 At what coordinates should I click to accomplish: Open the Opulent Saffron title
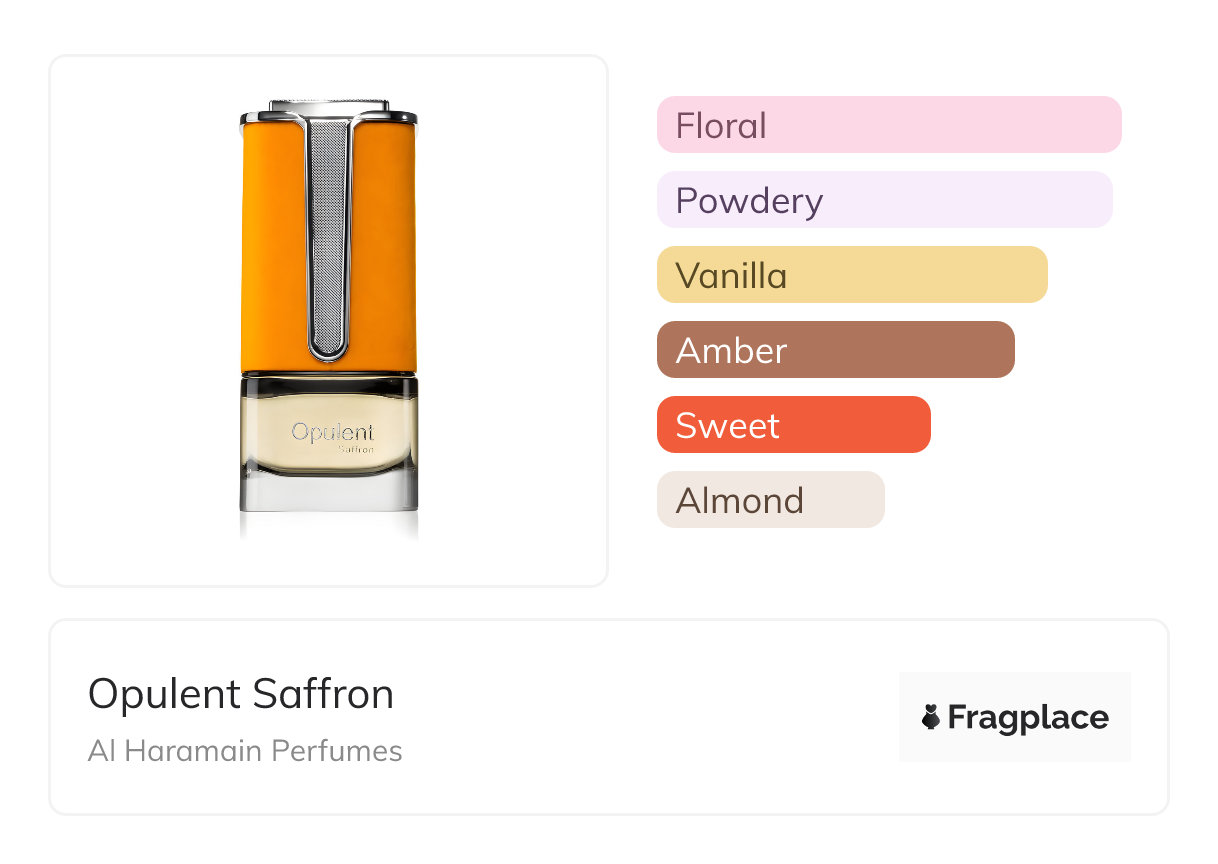coord(241,694)
